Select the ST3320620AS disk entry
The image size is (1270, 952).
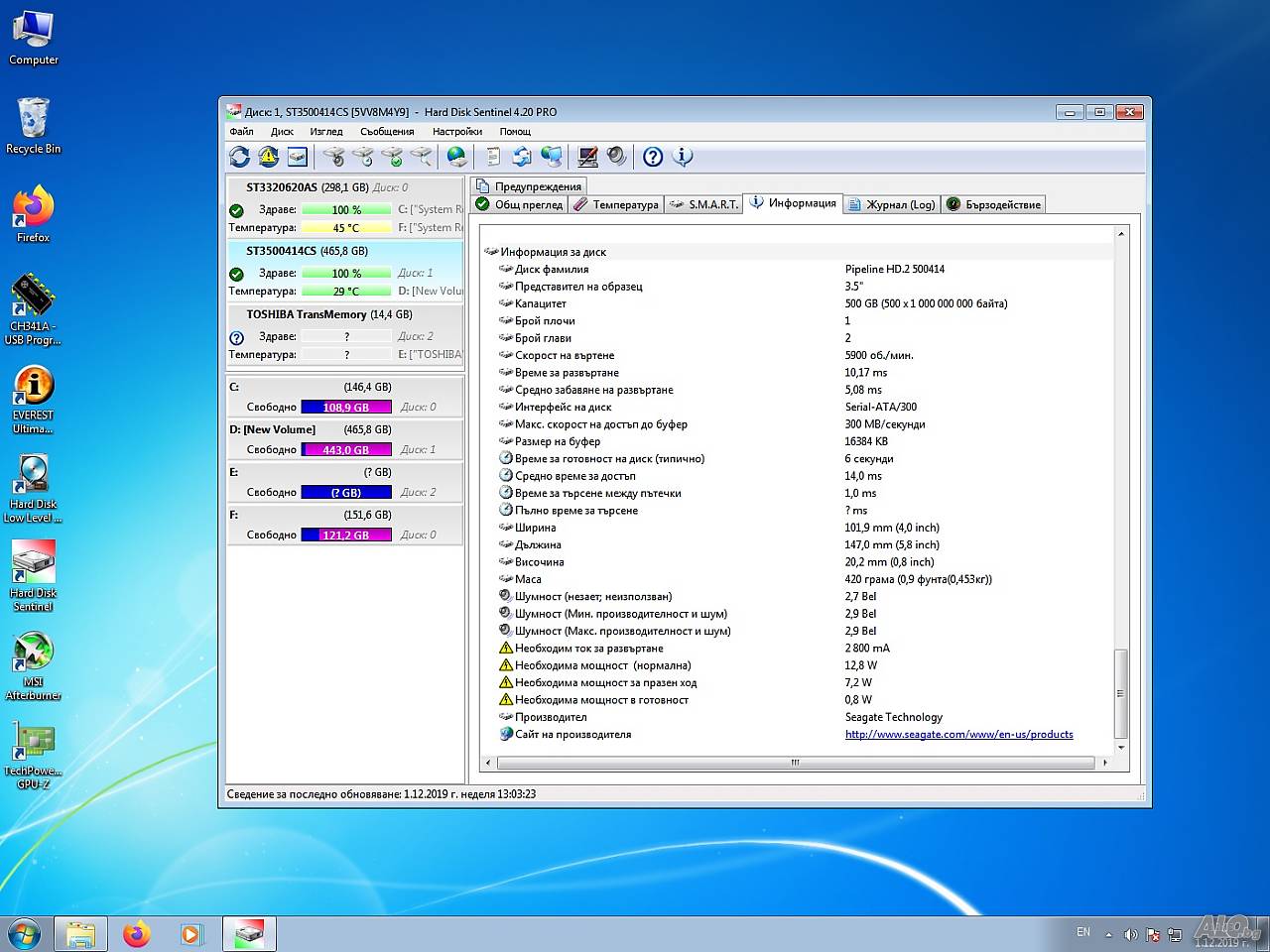pos(345,207)
